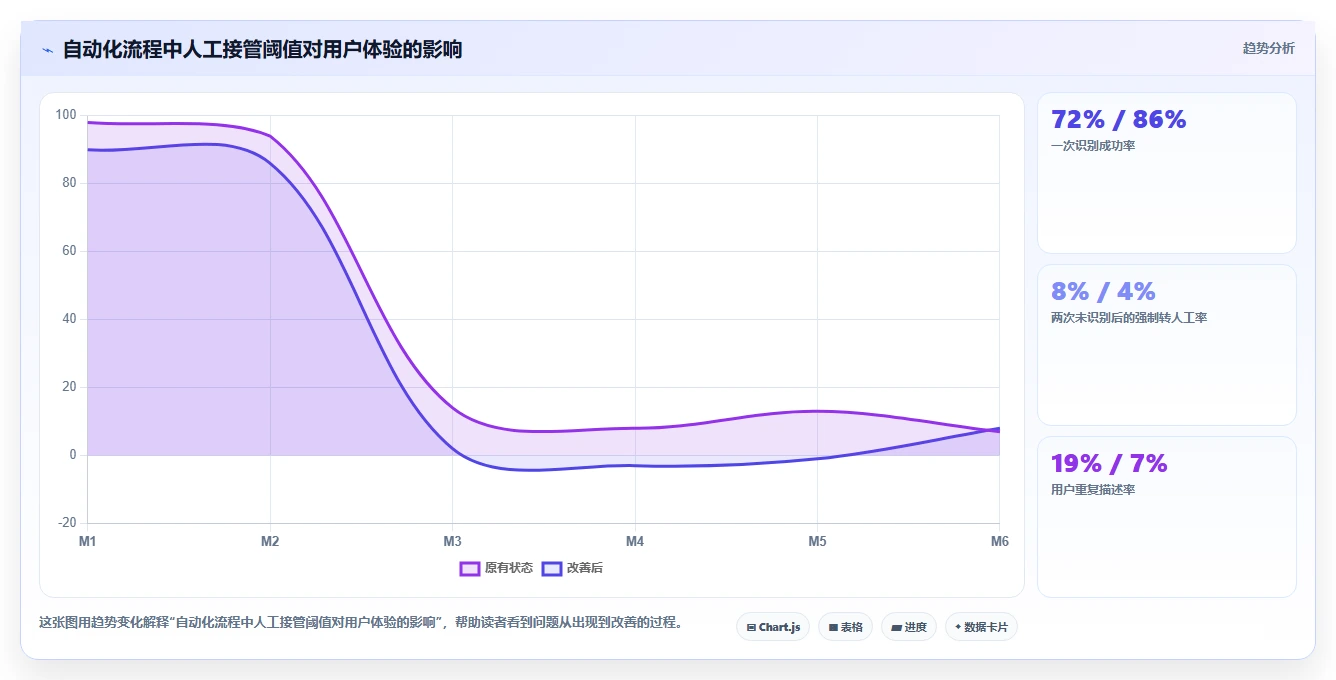Select the 进度 tag chip
Screen dimensions: 1336x680
point(909,627)
